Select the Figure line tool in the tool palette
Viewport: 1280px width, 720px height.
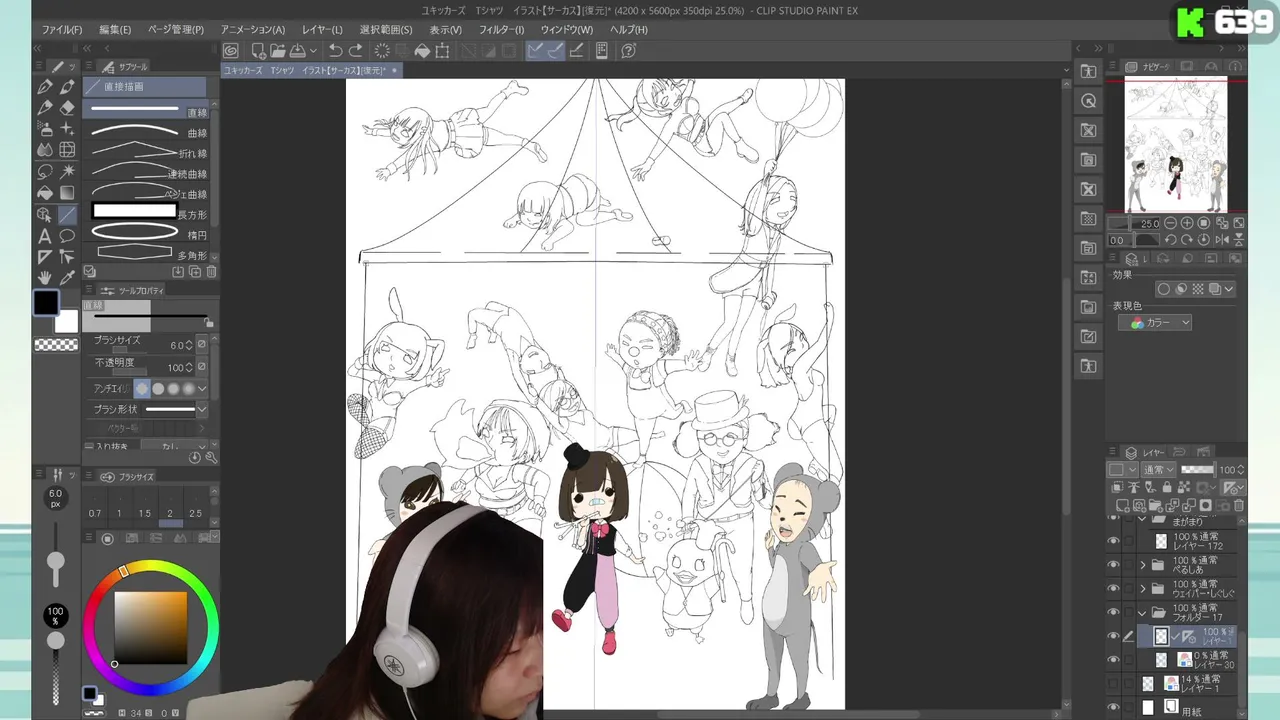tap(67, 214)
